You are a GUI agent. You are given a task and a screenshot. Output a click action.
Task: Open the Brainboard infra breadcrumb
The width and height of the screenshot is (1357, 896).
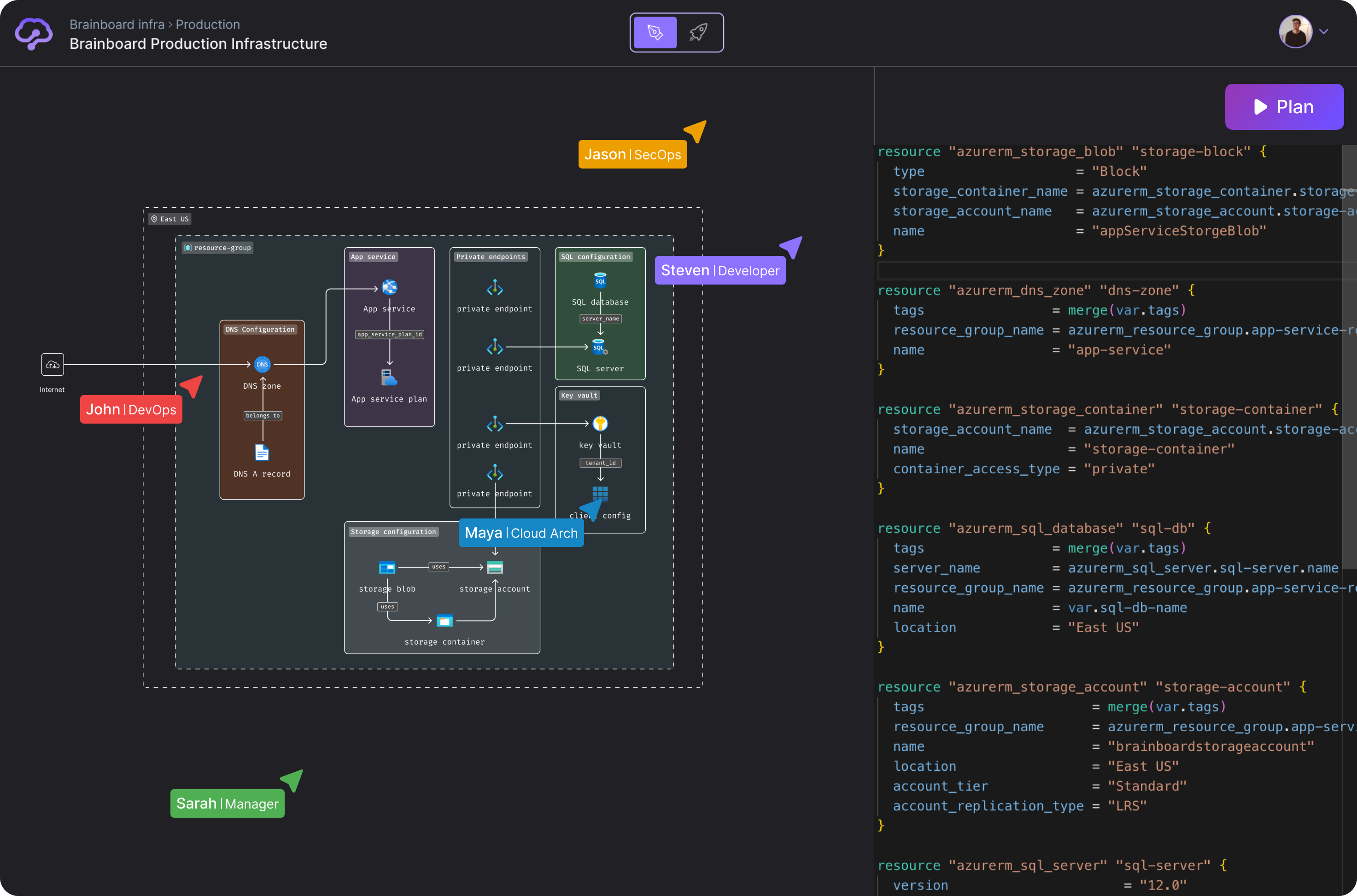(x=117, y=24)
